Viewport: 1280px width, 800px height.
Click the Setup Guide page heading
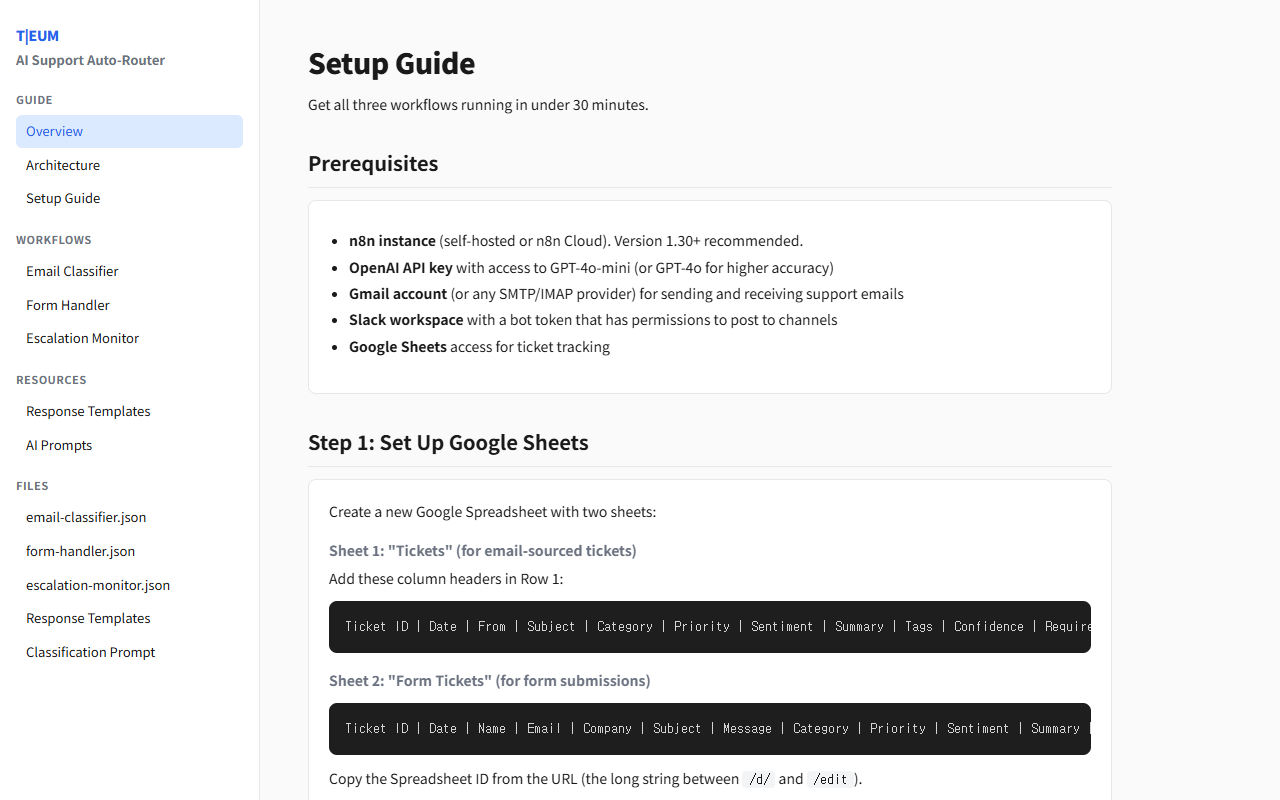click(x=391, y=63)
